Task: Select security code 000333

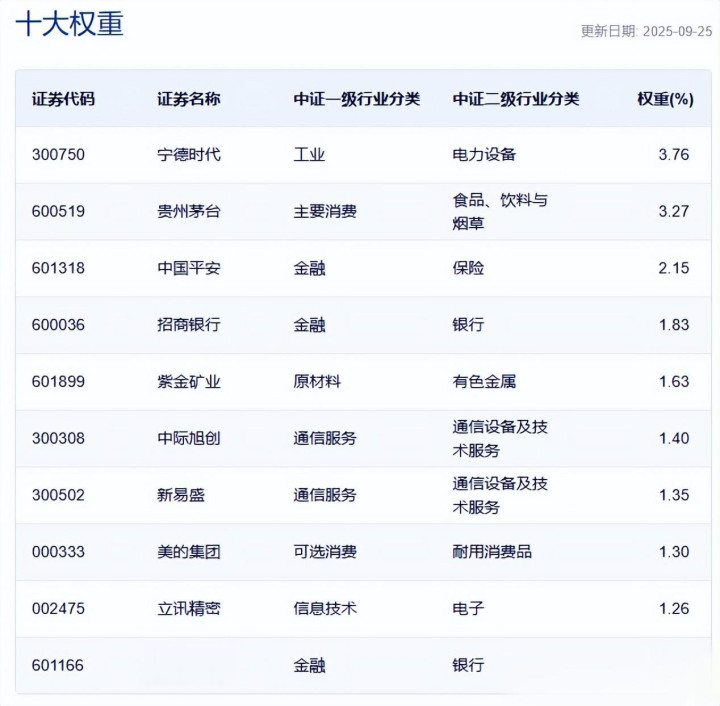Action: pos(58,552)
